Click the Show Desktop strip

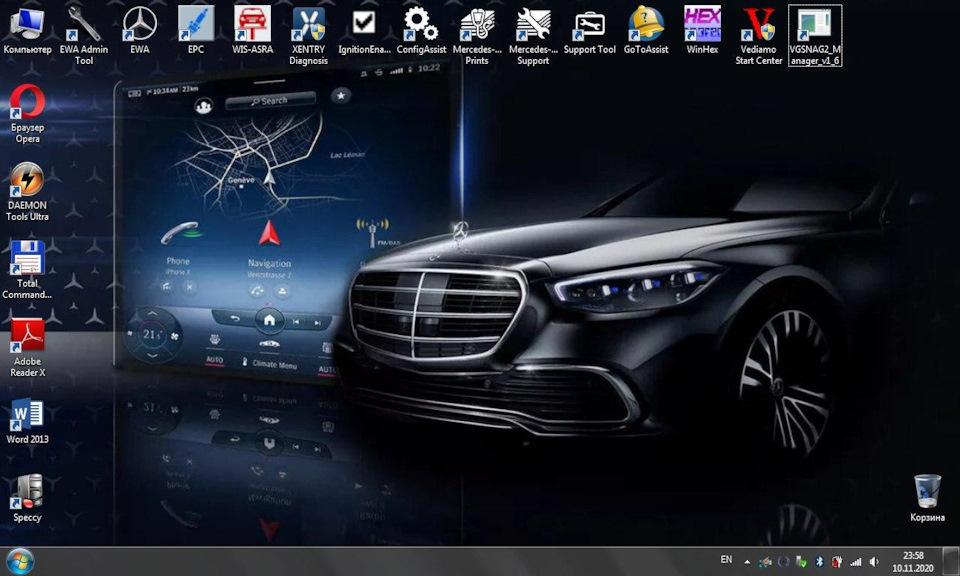(951, 561)
